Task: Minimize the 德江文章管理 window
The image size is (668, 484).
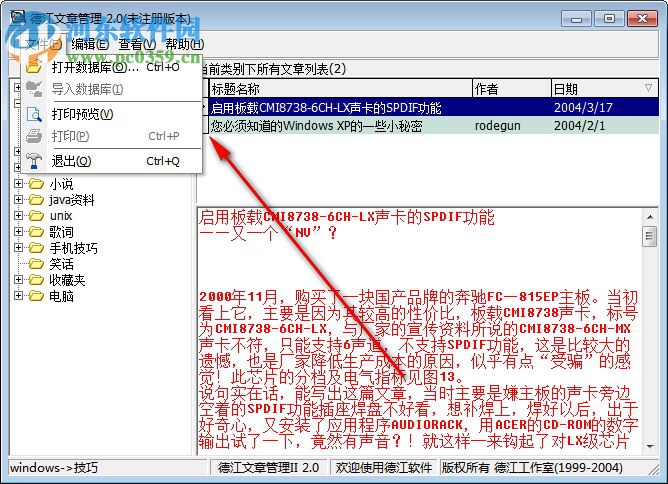Action: coord(576,19)
